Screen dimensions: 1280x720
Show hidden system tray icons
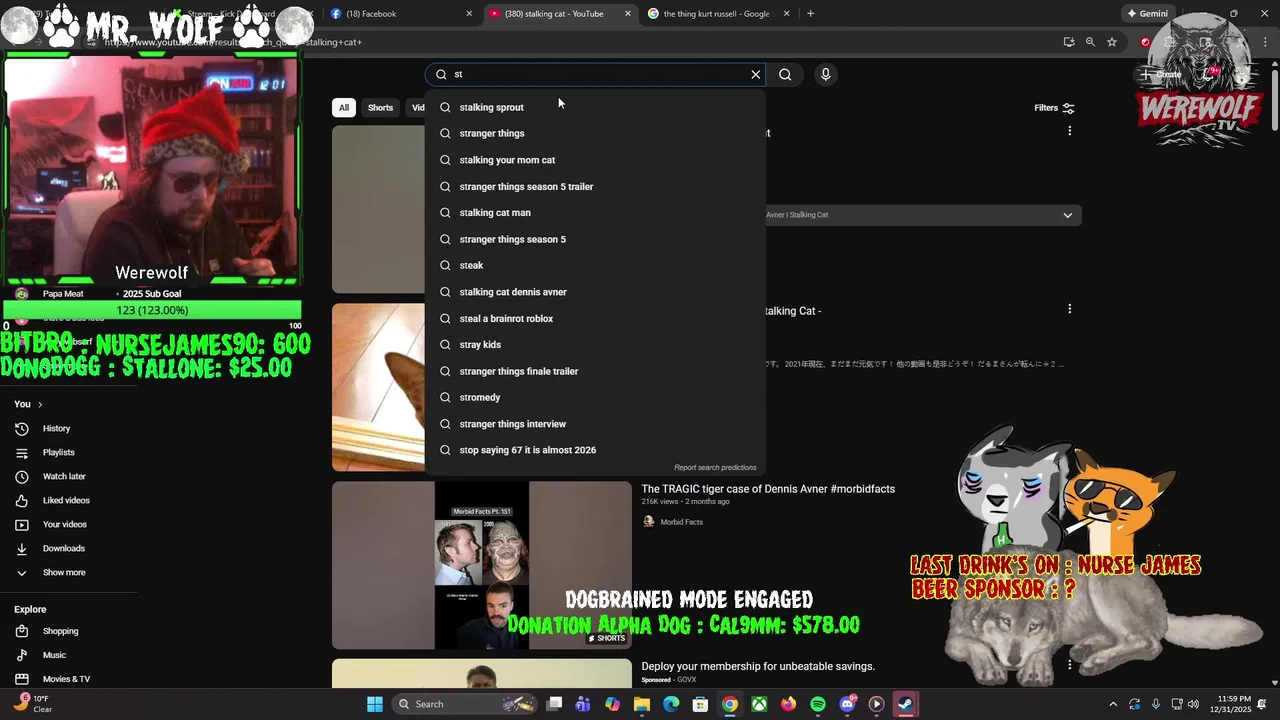tap(1113, 704)
